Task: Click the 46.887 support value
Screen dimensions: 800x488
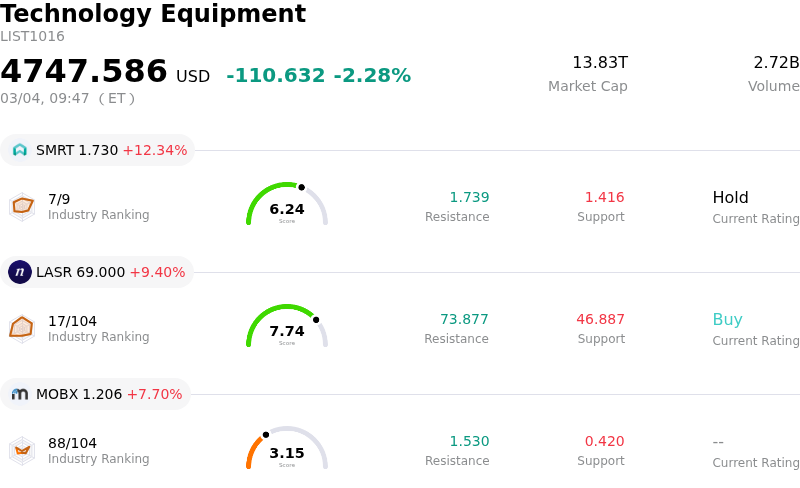Action: click(600, 320)
